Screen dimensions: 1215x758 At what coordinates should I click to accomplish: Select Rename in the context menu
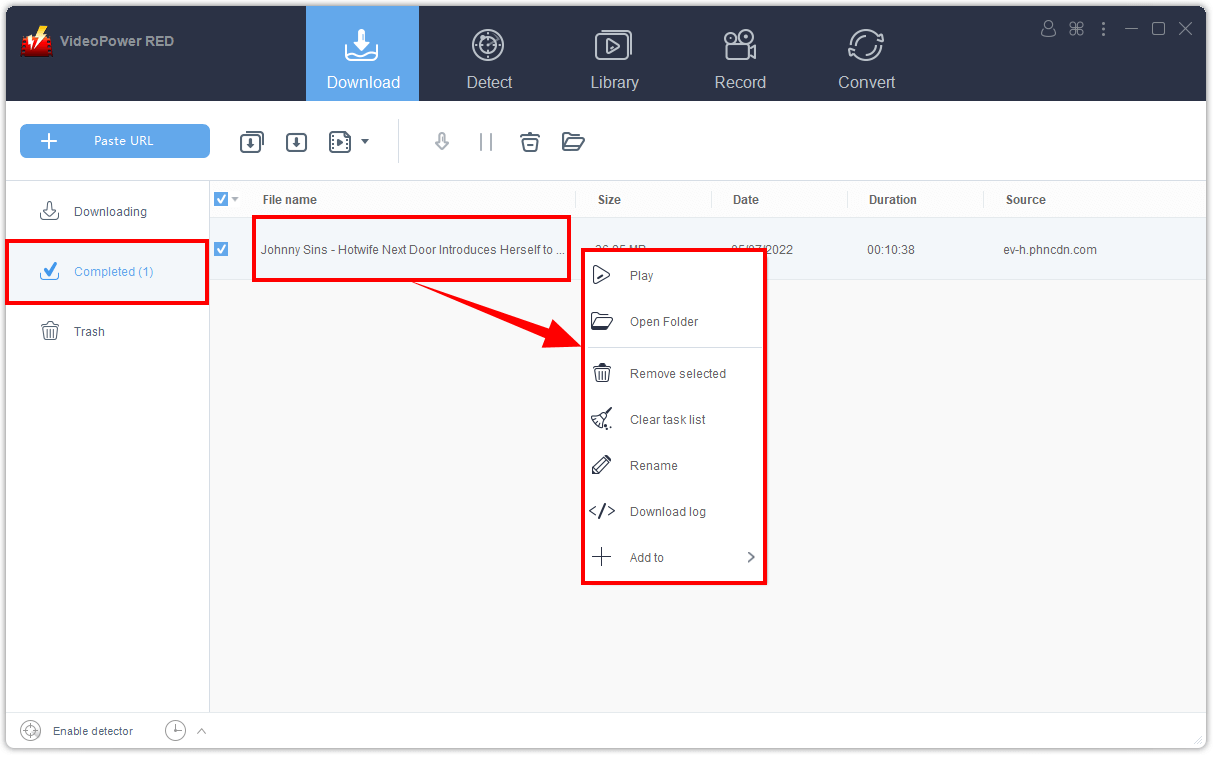point(674,466)
